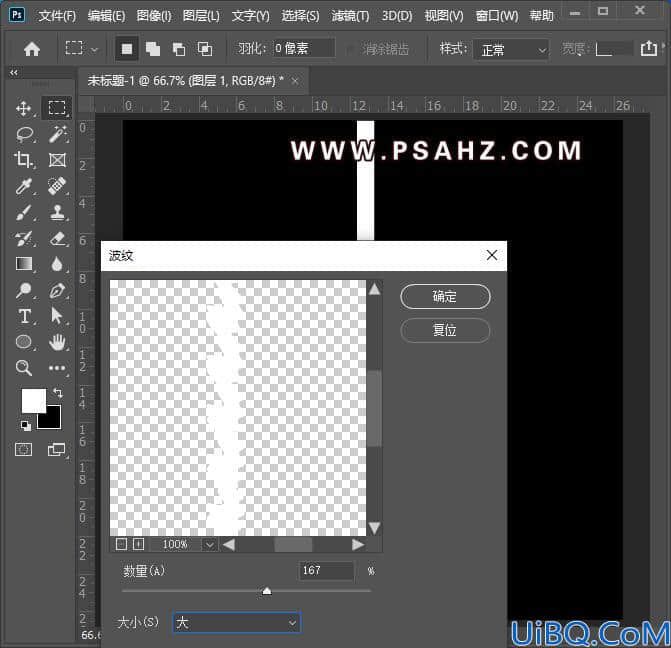Screen dimensions: 671x648
Task: Select the Eyedropper tool
Action: click(24, 186)
